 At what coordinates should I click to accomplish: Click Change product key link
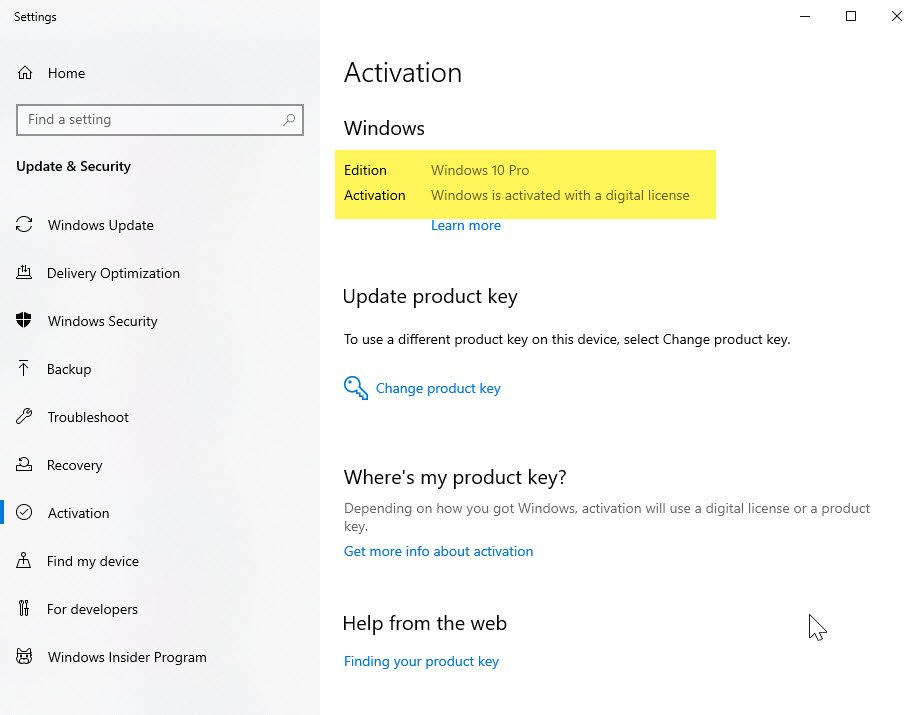point(438,388)
